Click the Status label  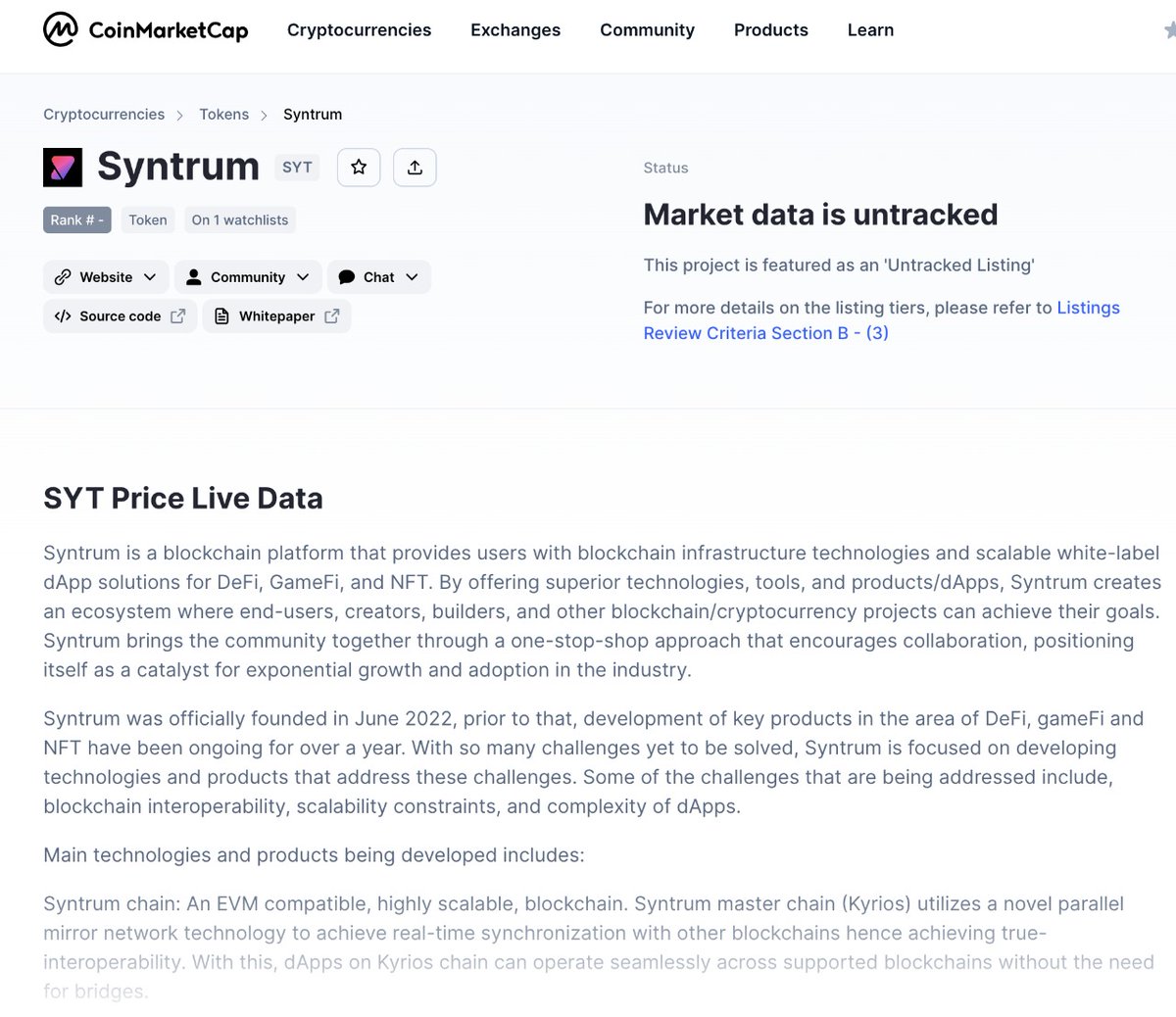pyautogui.click(x=665, y=169)
